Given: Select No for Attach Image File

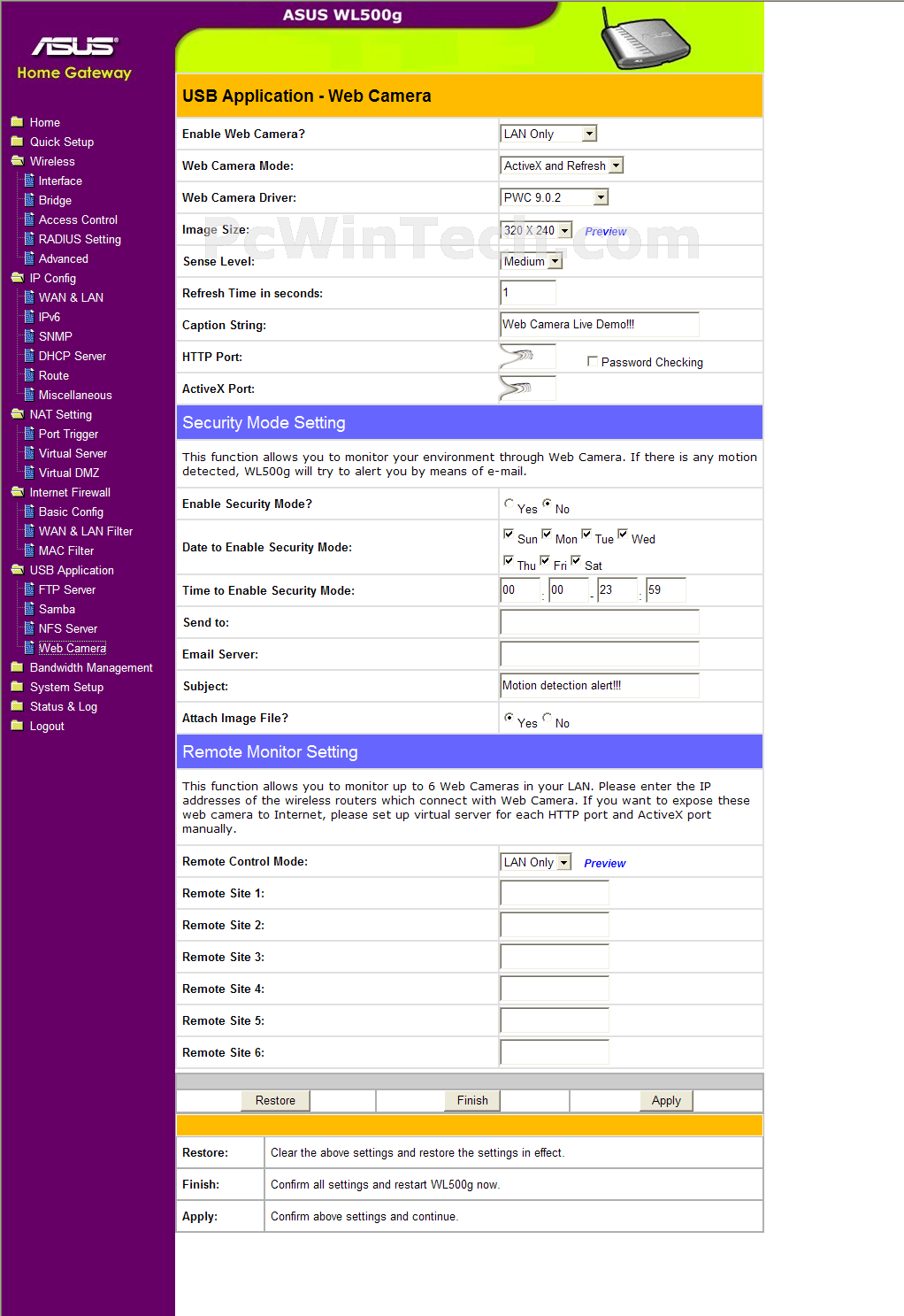Looking at the screenshot, I should 547,718.
